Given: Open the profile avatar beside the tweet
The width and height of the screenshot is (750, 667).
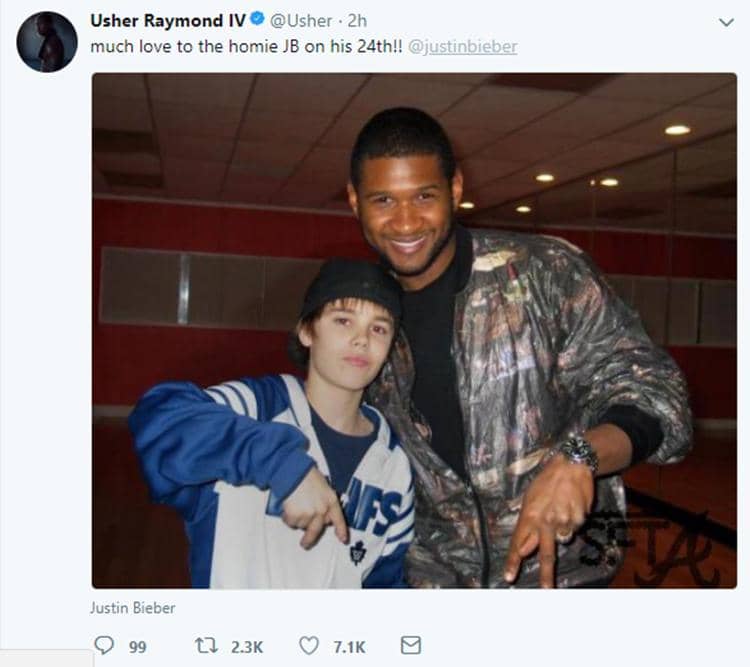Looking at the screenshot, I should tap(46, 42).
